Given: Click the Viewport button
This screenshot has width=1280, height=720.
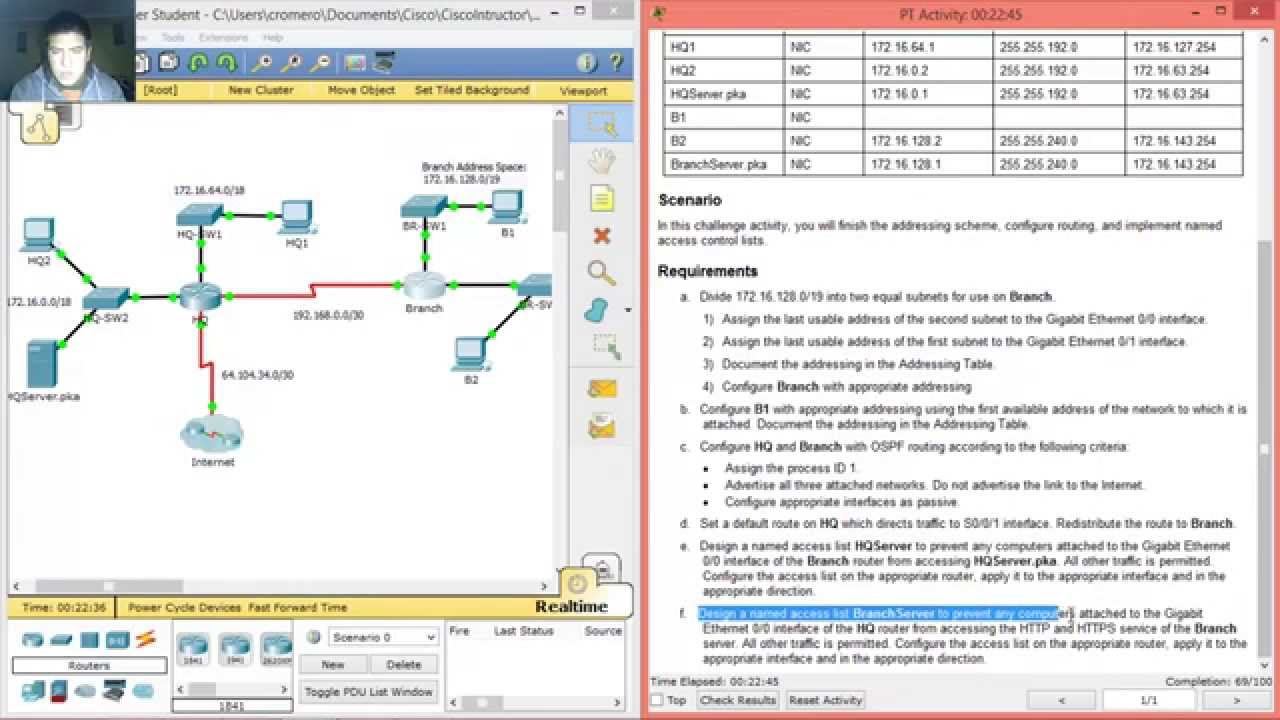Looking at the screenshot, I should click(x=583, y=90).
